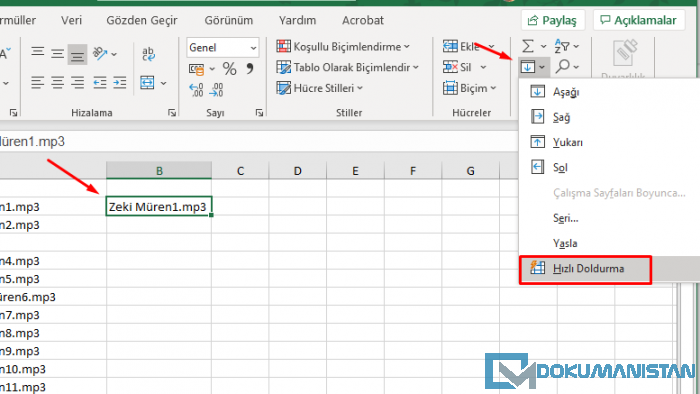Image resolution: width=700 pixels, height=394 pixels.
Task: Click the Fill down-arrow icon
Action: pos(528,67)
